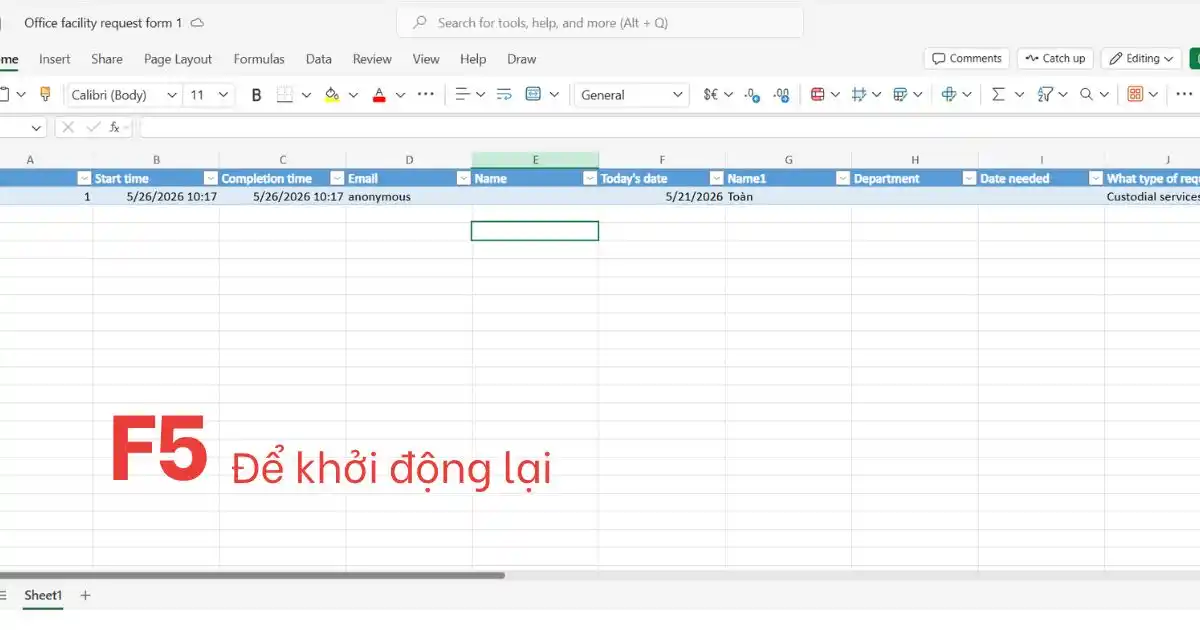Screen dimensions: 1200x630
Task: Click the cell styles icon
Action: (x=900, y=94)
